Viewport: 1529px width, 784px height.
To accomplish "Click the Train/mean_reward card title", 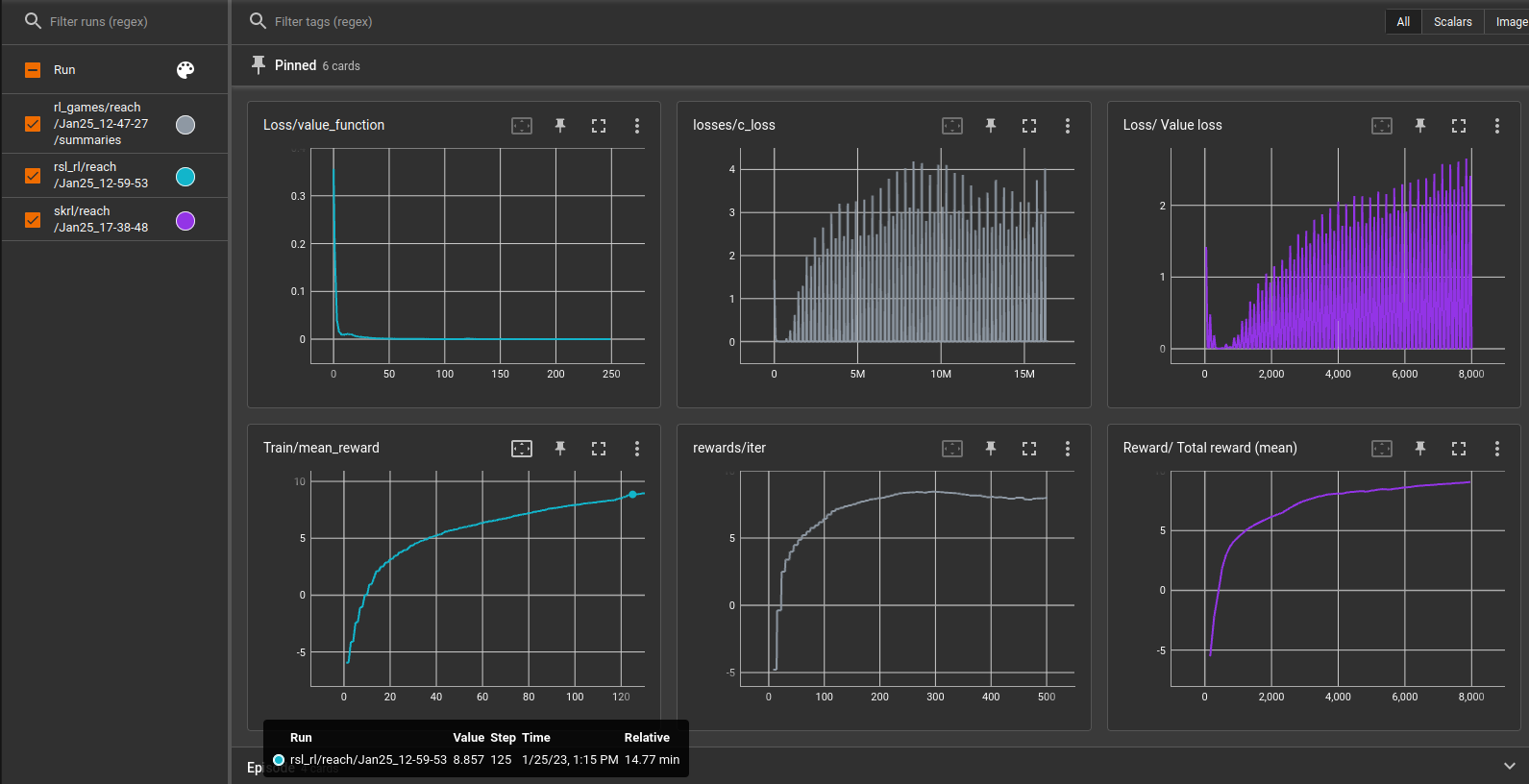I will point(321,448).
